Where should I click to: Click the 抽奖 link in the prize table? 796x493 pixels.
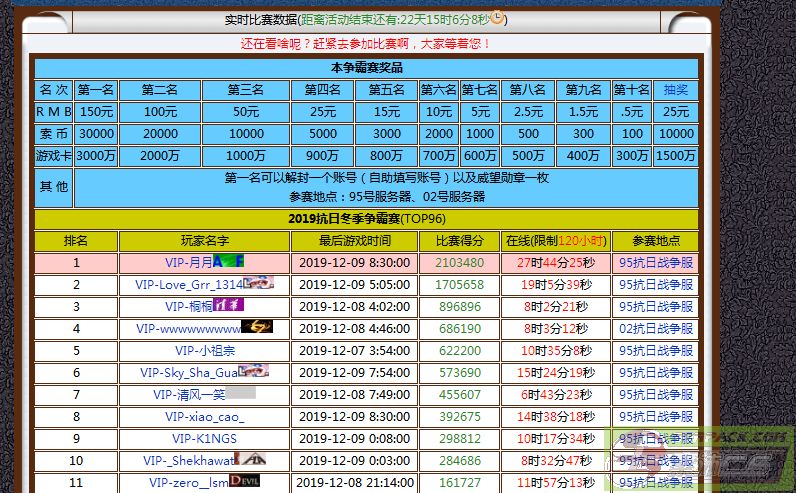click(676, 89)
